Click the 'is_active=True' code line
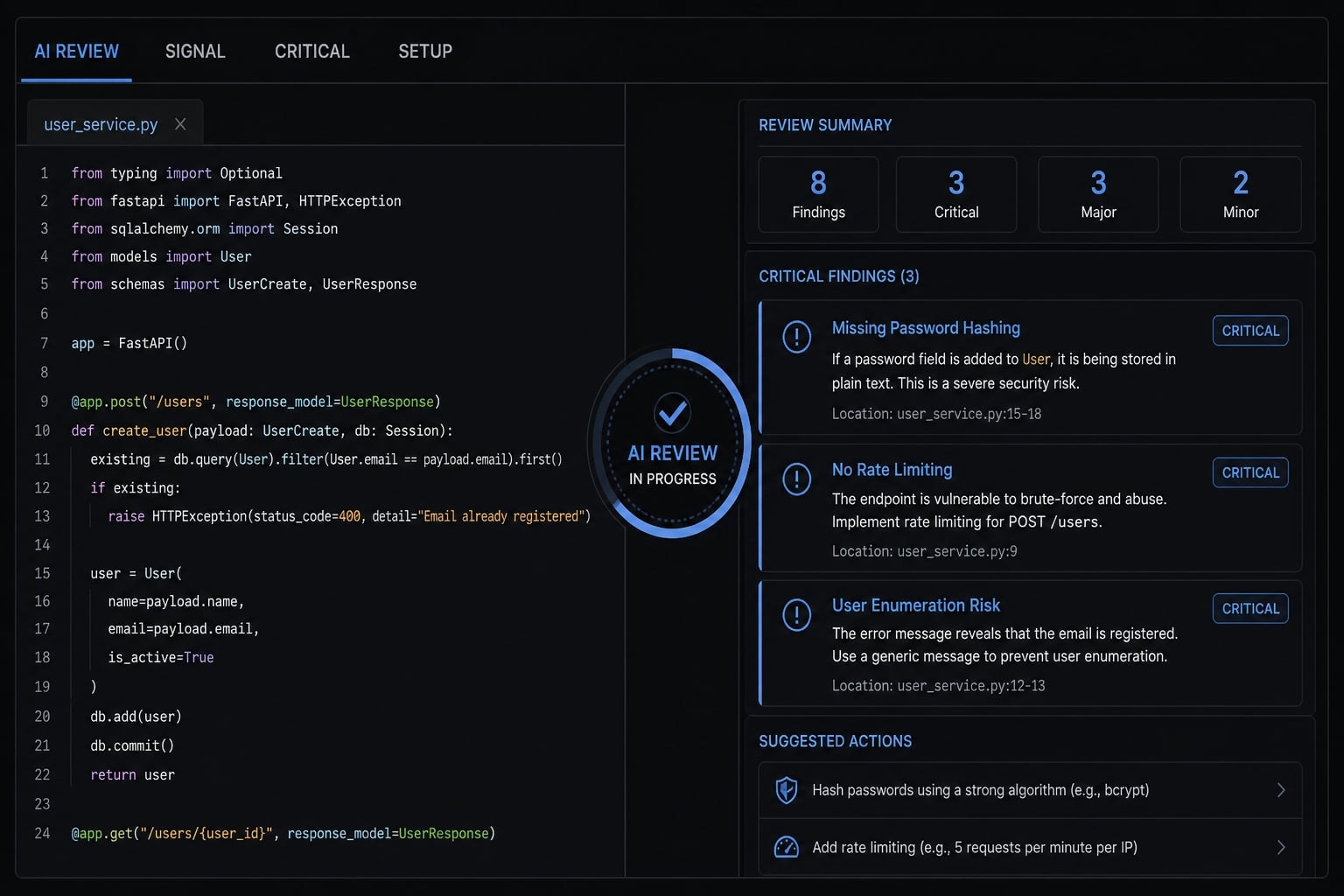The width and height of the screenshot is (1344, 896). click(x=161, y=657)
